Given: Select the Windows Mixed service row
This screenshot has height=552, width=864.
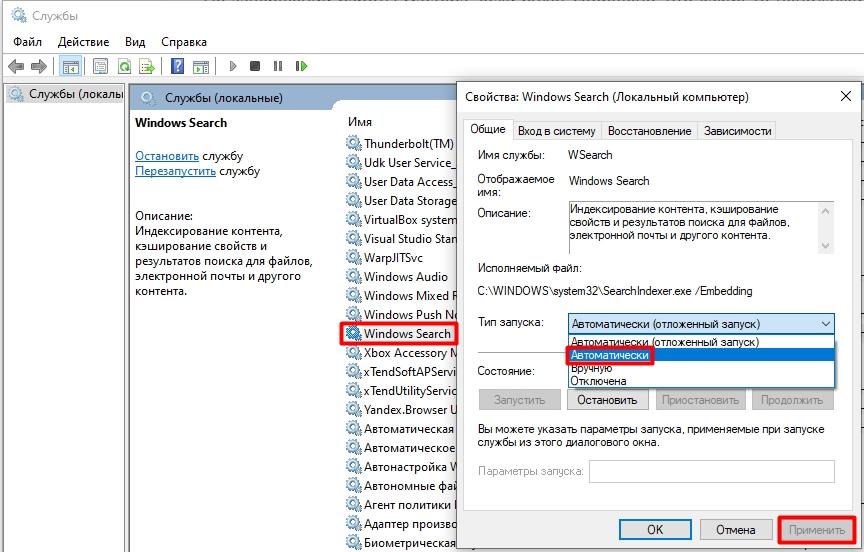Looking at the screenshot, I should tap(402, 295).
